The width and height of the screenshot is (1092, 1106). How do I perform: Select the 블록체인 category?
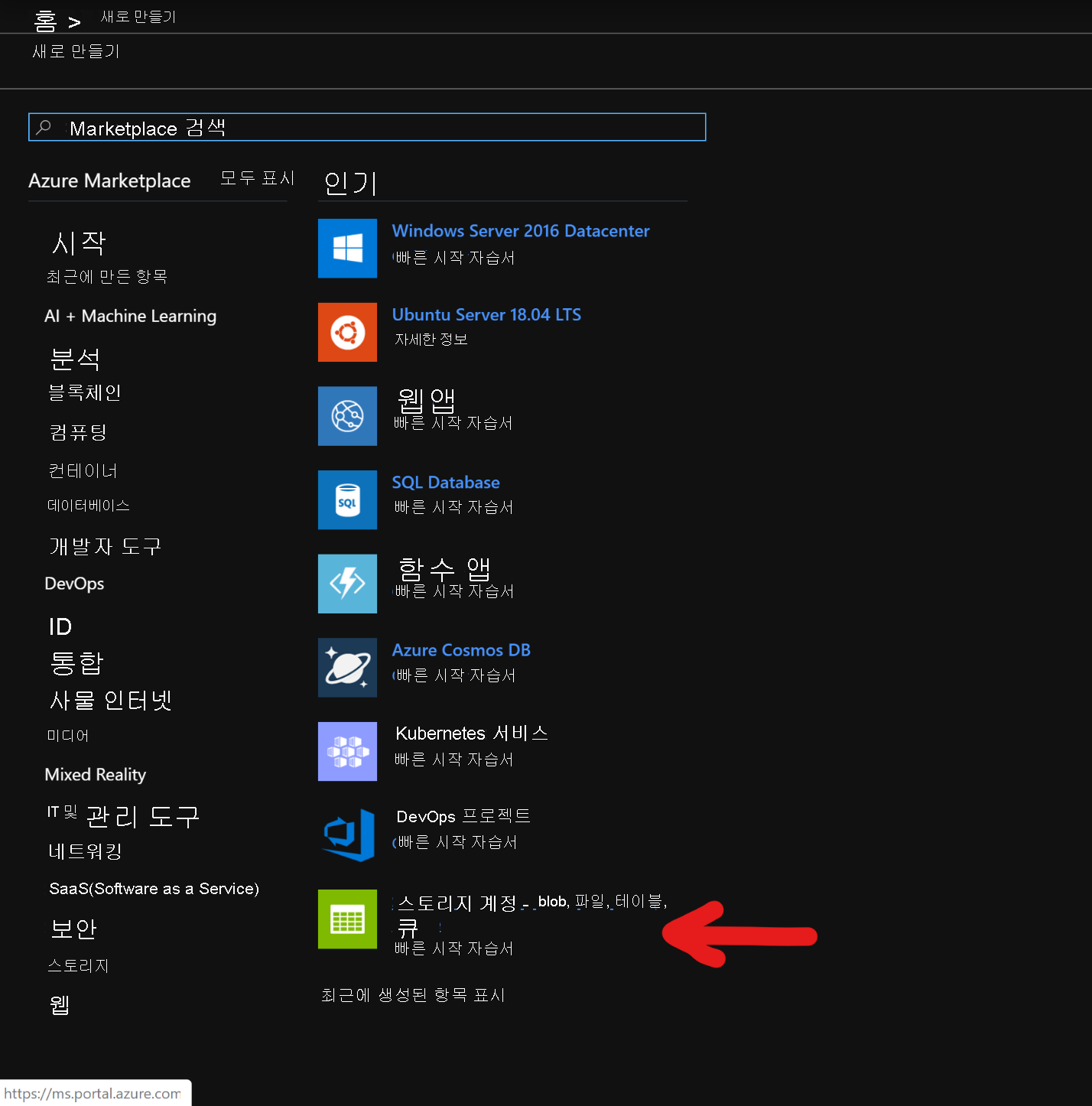click(x=85, y=393)
